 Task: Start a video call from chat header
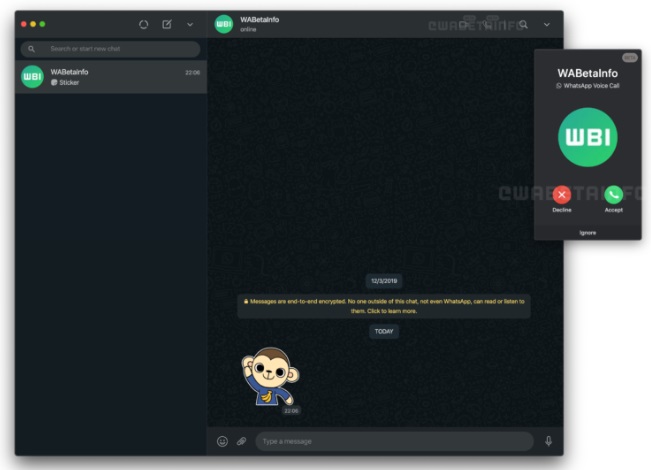(465, 24)
